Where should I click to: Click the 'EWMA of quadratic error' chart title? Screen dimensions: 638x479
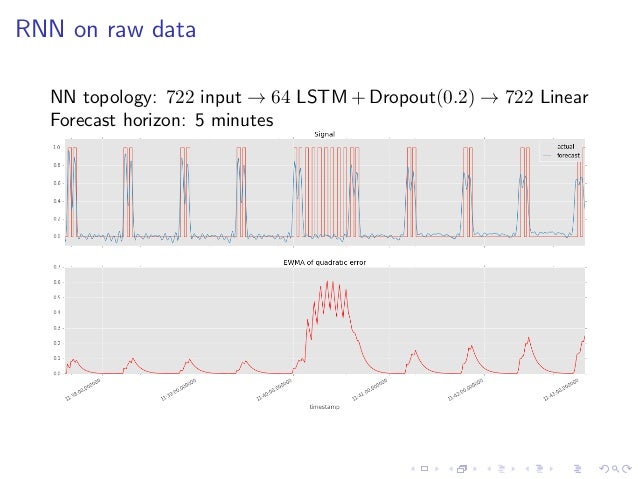point(324,262)
